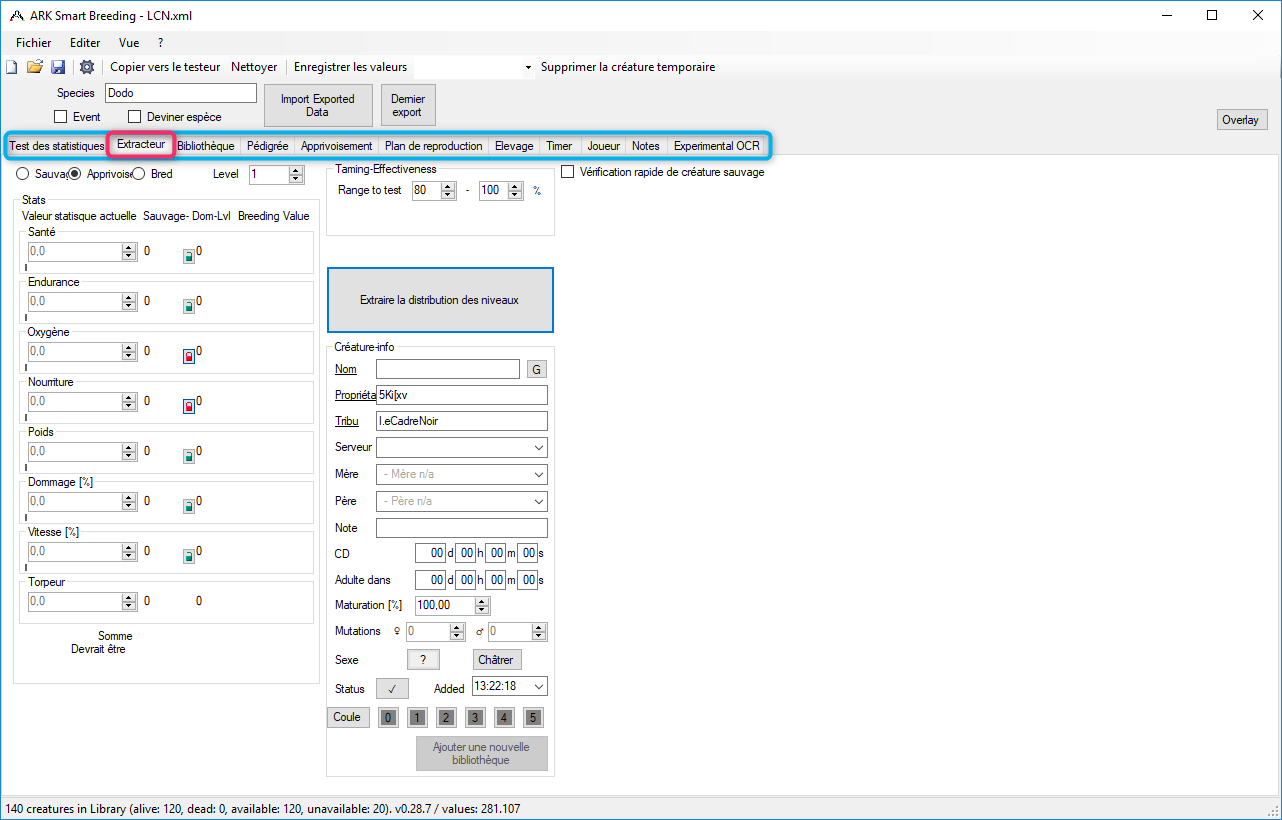
Task: Click color region swatch 0
Action: click(x=388, y=717)
